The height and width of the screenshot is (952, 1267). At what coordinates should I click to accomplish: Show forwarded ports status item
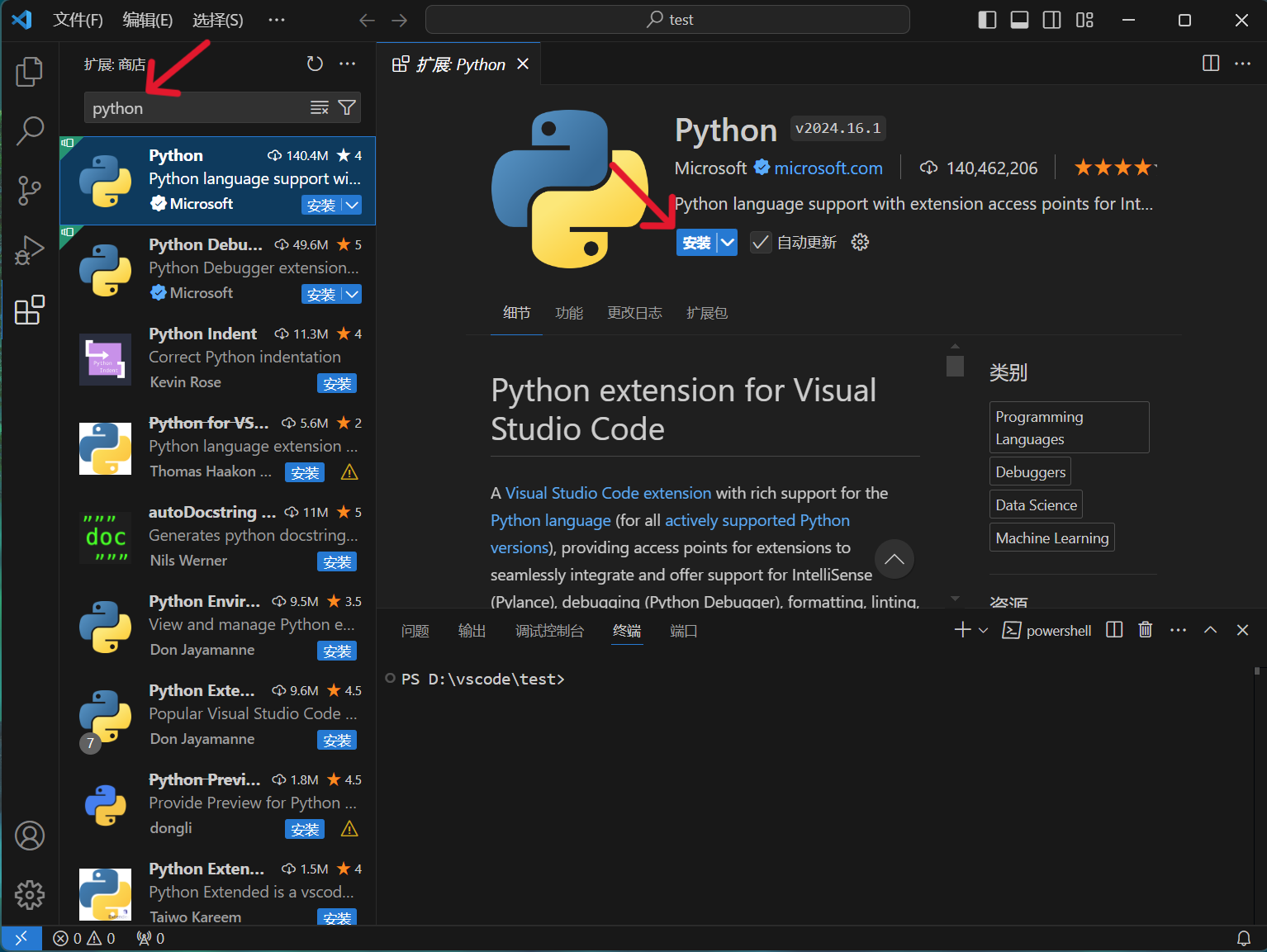point(150,938)
